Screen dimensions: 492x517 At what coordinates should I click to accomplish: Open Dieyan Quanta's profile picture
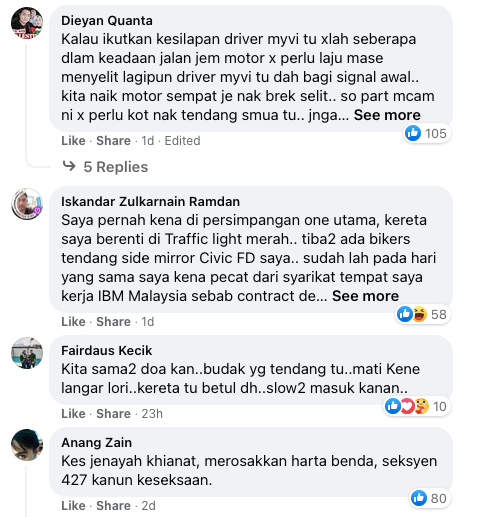tap(27, 23)
